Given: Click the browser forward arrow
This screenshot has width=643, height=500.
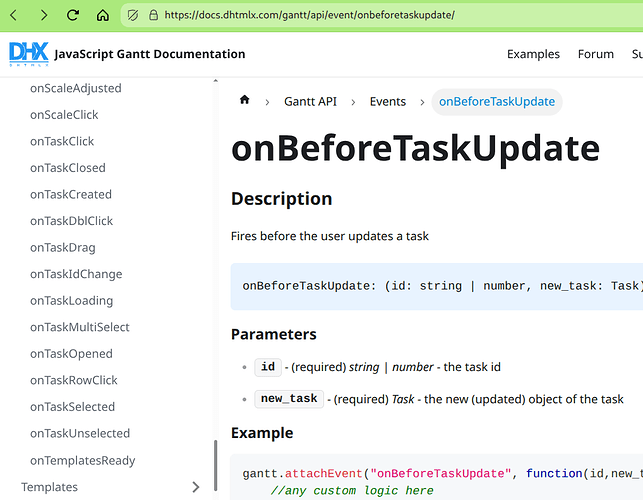Looking at the screenshot, I should 43,15.
